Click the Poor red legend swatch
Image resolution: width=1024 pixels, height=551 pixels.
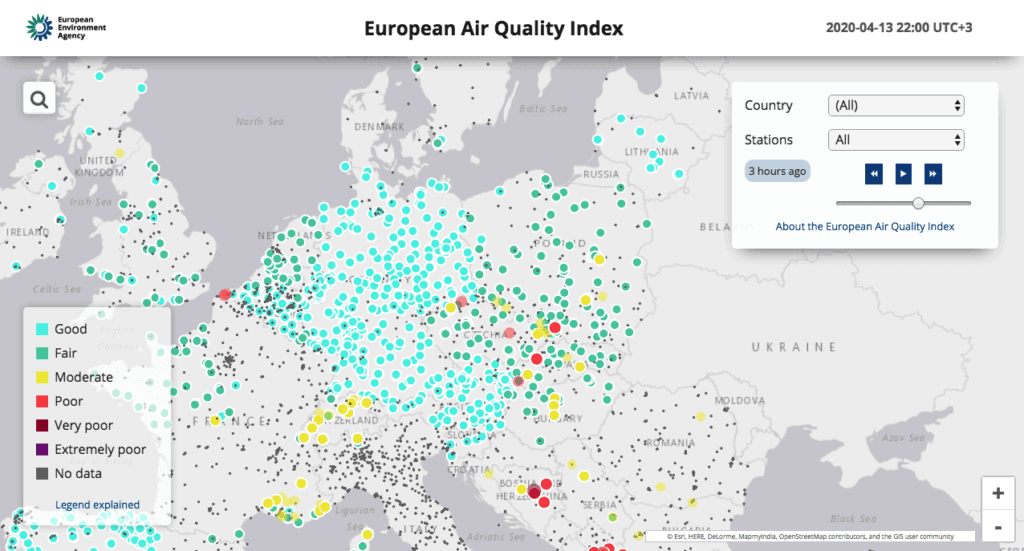[42, 401]
